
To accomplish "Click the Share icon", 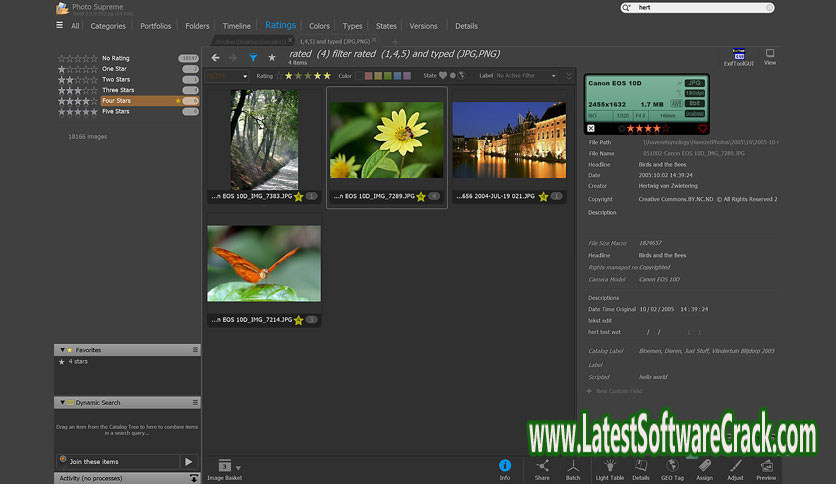I will click(542, 467).
